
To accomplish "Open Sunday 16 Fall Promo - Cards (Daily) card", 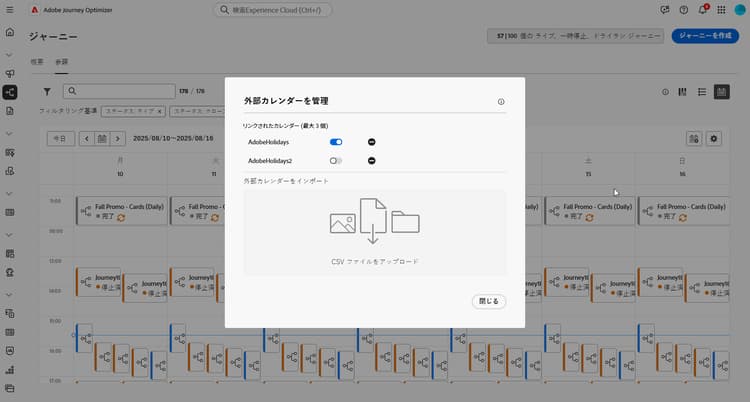I will pyautogui.click(x=684, y=211).
